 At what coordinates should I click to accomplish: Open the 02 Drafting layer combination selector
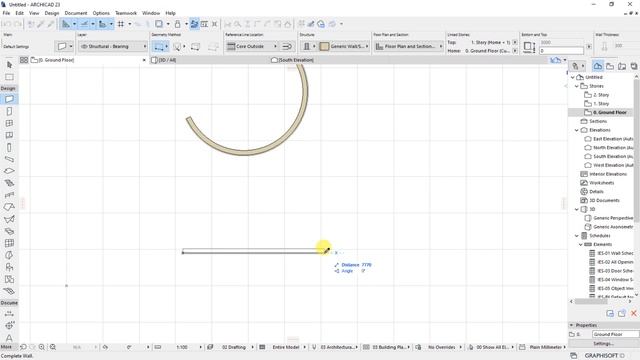[235, 347]
